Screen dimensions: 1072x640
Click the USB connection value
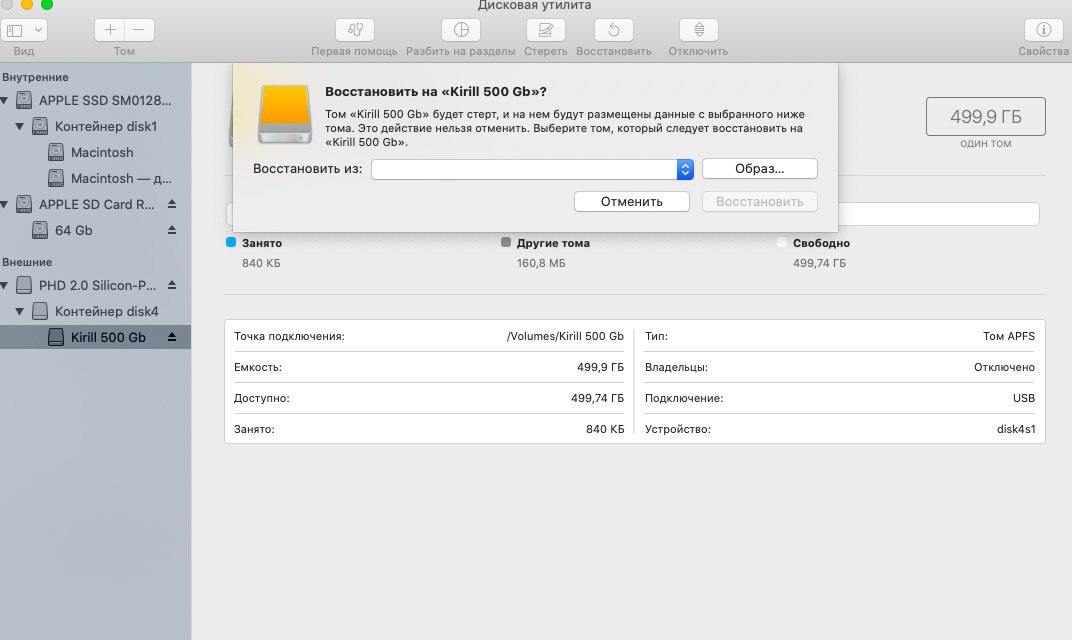click(x=1023, y=398)
